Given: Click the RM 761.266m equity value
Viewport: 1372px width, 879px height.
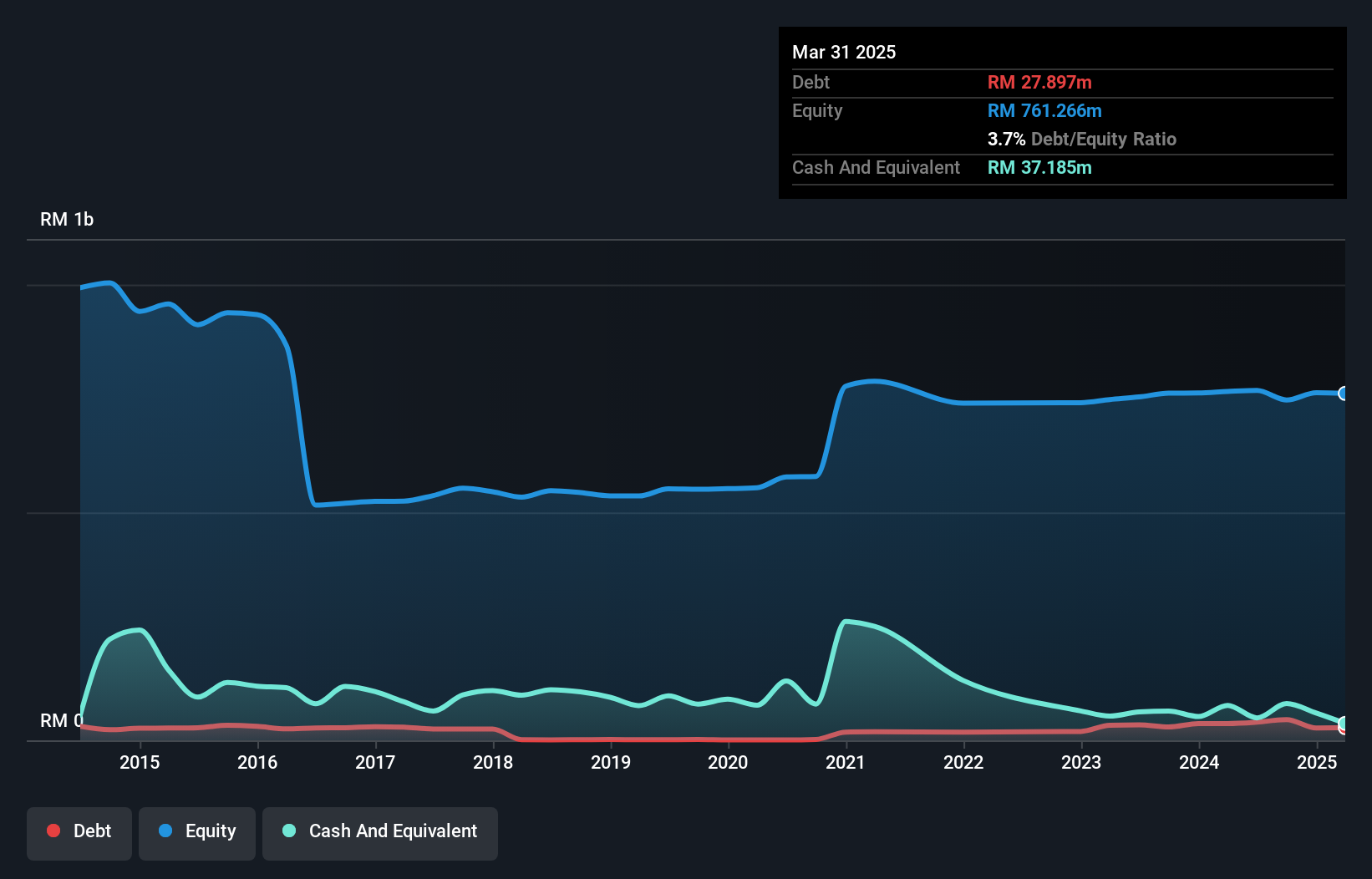Looking at the screenshot, I should 1044,110.
